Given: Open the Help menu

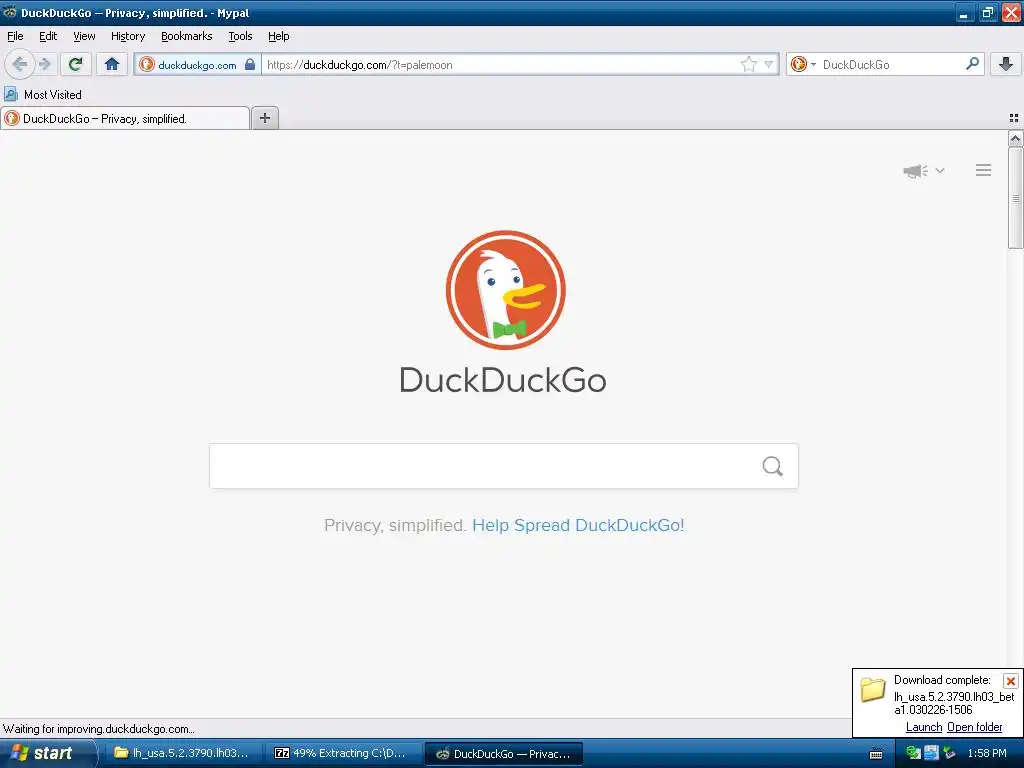Looking at the screenshot, I should [278, 36].
